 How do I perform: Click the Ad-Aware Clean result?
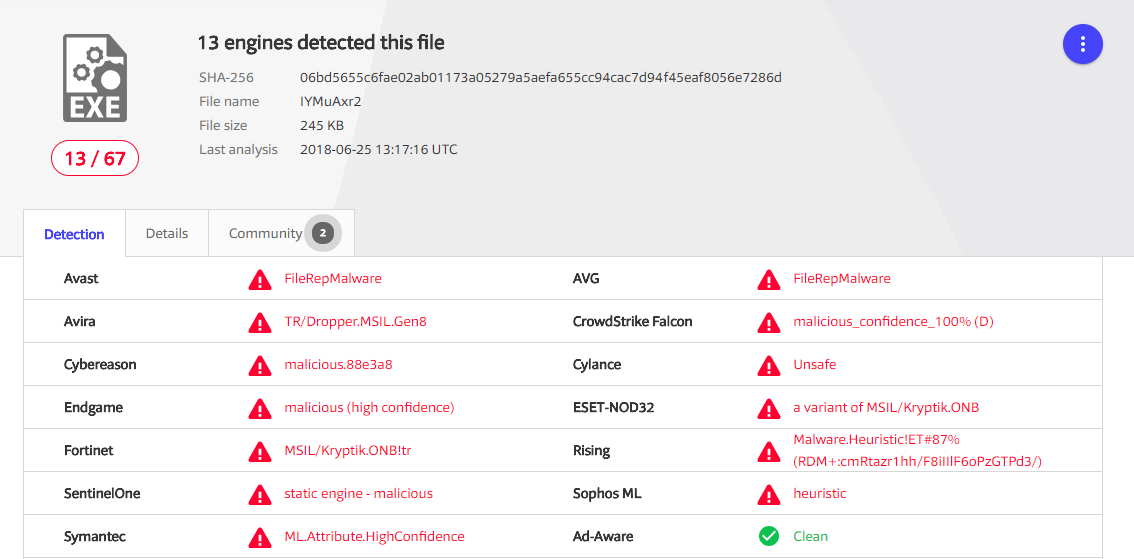pos(811,537)
